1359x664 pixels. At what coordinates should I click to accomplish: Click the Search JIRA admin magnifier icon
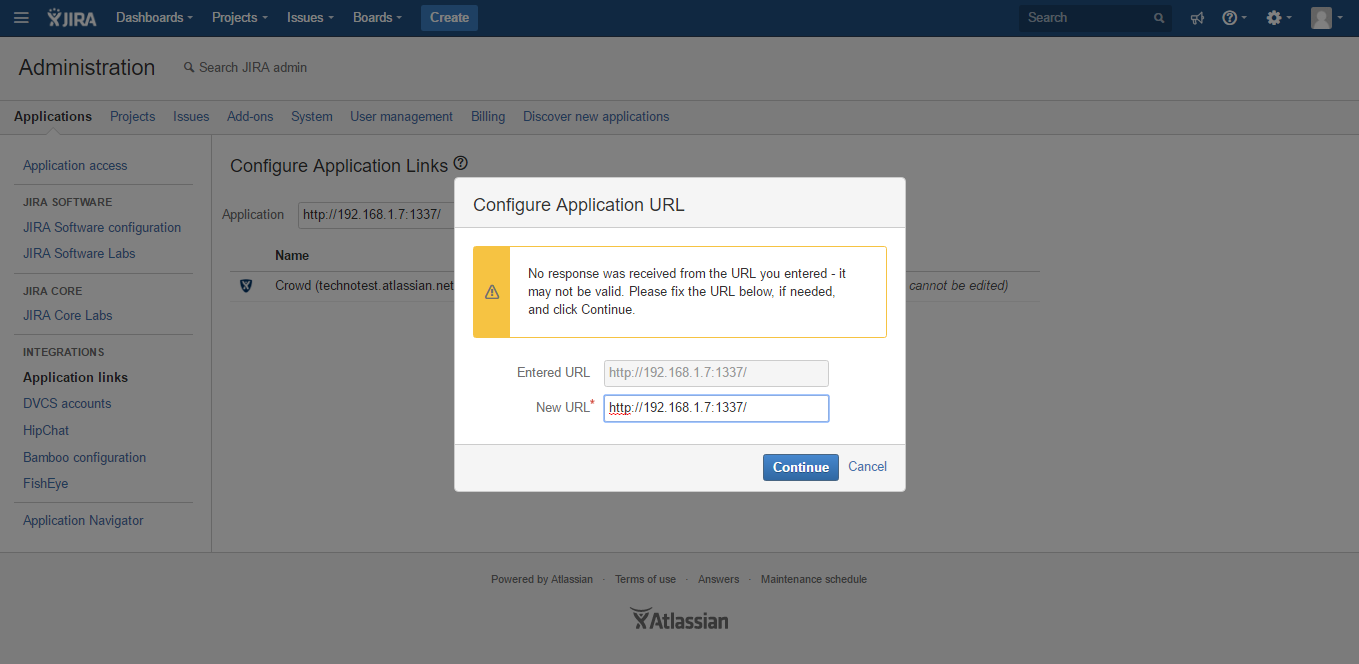tap(188, 68)
